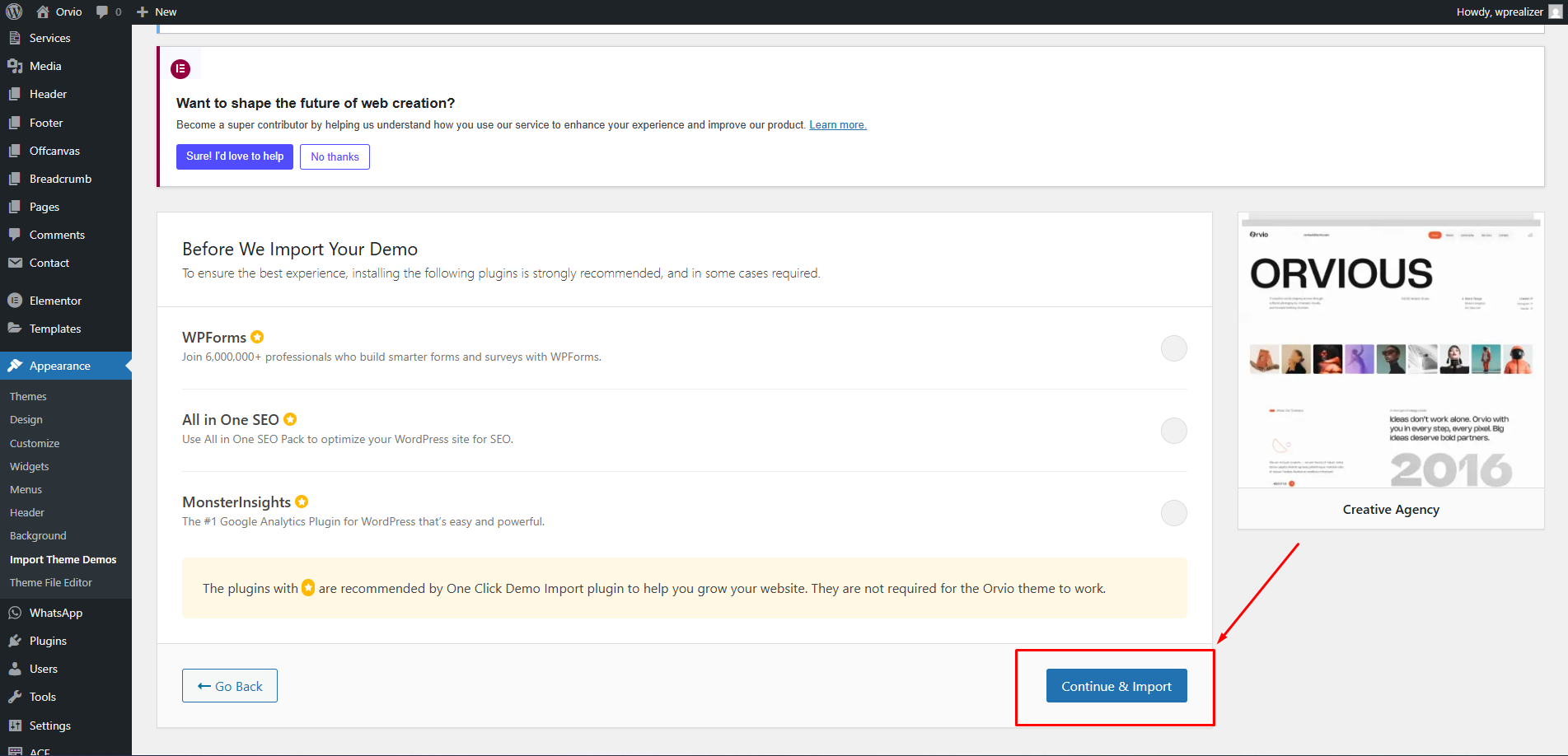This screenshot has height=756, width=1568.
Task: Follow the Learn more link
Action: tap(838, 125)
